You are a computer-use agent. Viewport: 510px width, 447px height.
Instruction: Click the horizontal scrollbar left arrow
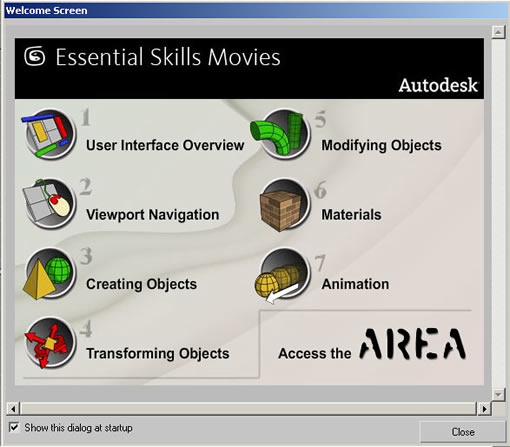point(13,408)
